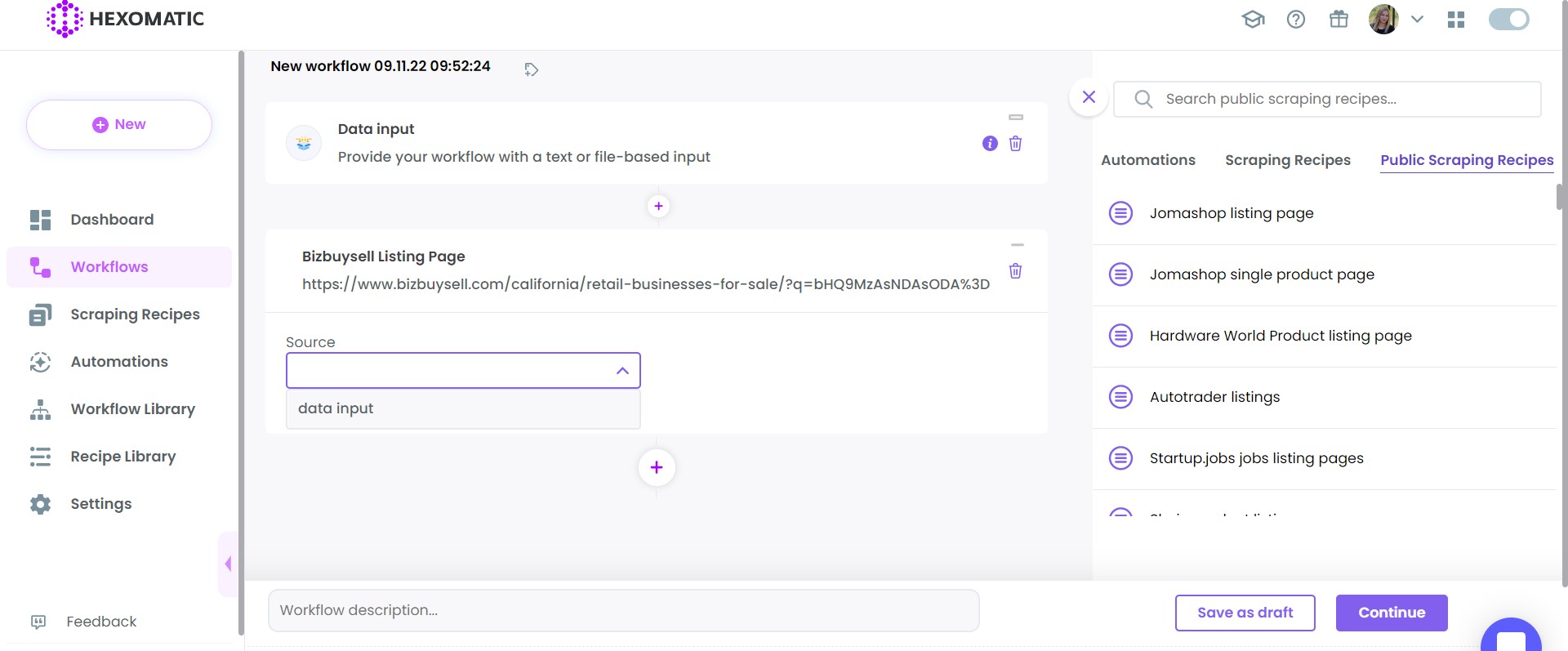Switch to the Scraping Recipes tab
The image size is (1568, 651).
pos(1287,160)
